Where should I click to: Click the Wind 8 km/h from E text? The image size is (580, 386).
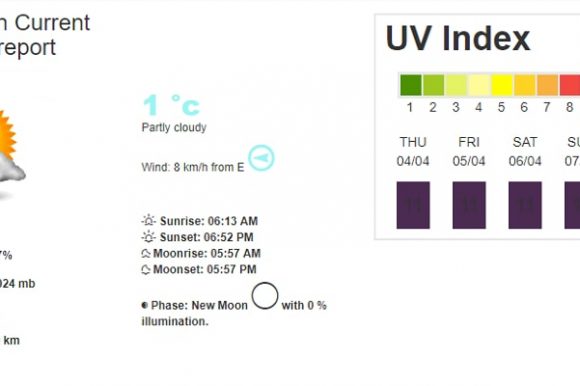pyautogui.click(x=193, y=167)
